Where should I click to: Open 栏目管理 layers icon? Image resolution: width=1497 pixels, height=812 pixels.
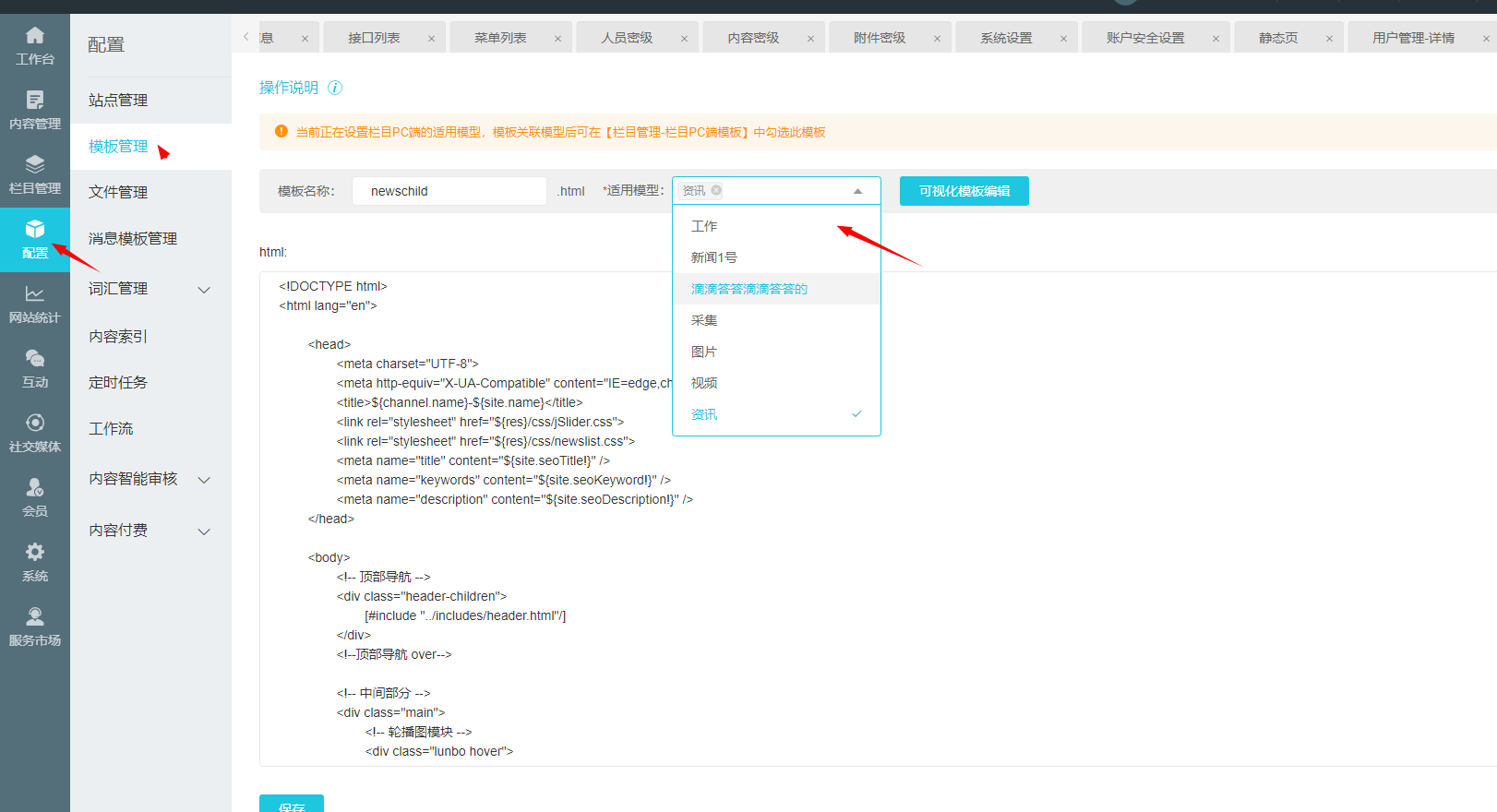[x=35, y=165]
